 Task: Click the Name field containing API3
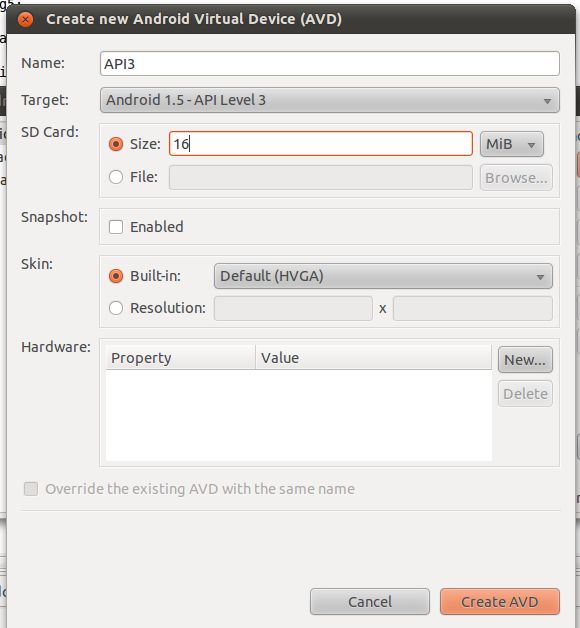[x=330, y=63]
